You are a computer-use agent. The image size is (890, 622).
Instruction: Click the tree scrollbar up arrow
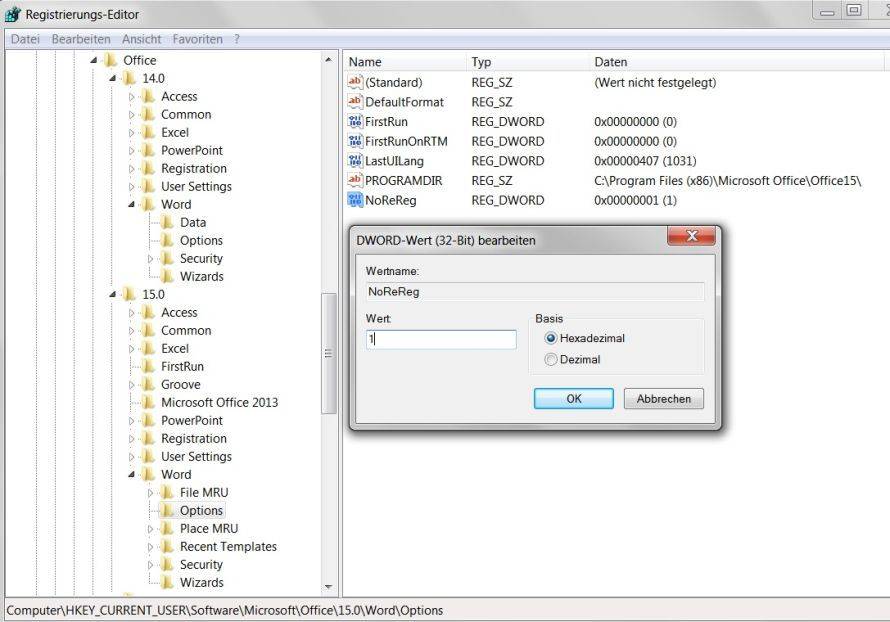(x=328, y=60)
